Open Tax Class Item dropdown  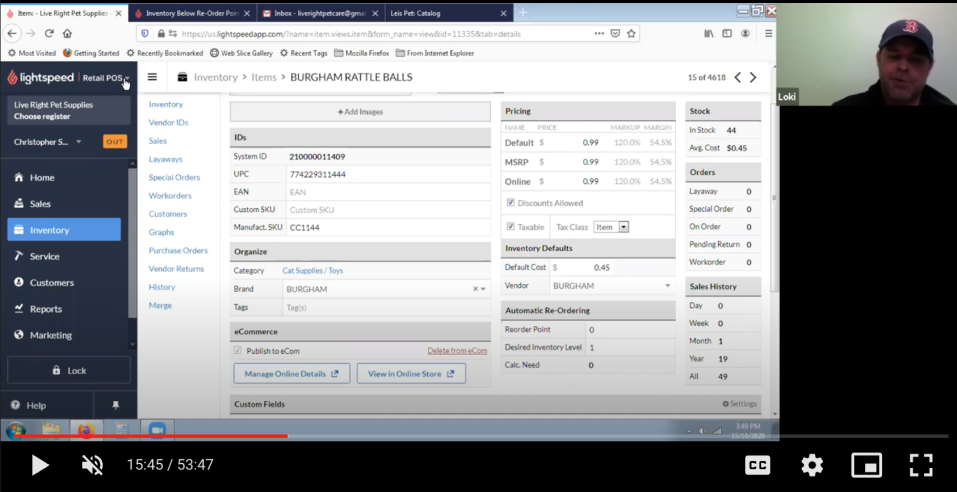[612, 226]
